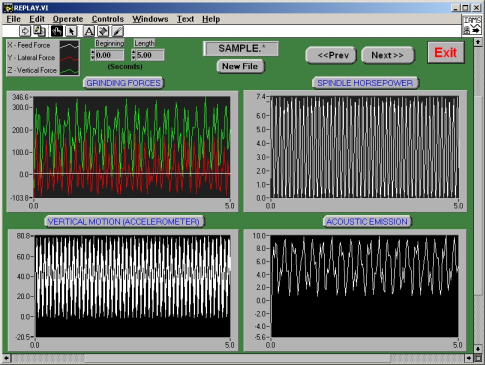The image size is (485, 365).
Task: Open the Text menu
Action: pos(185,19)
